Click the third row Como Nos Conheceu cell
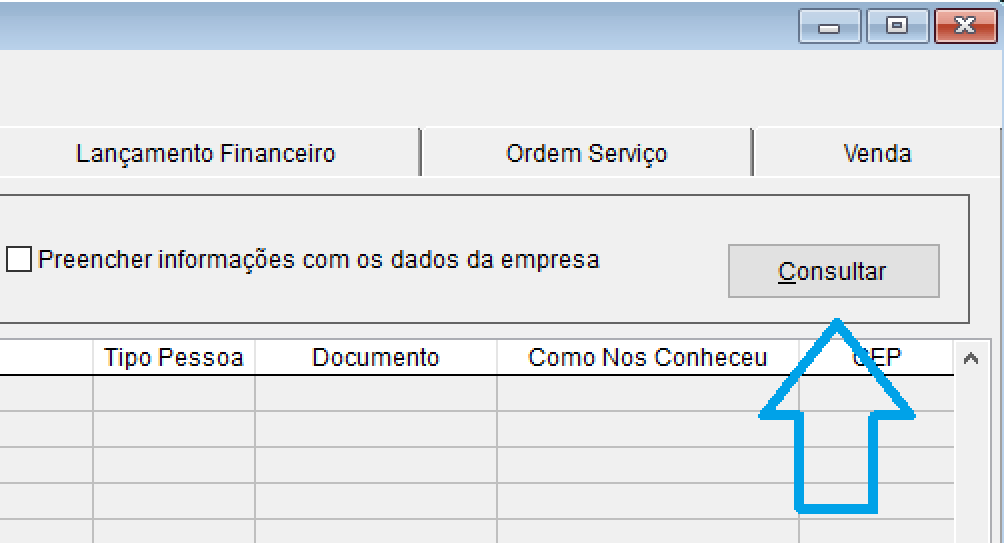The image size is (1004, 543). click(647, 465)
